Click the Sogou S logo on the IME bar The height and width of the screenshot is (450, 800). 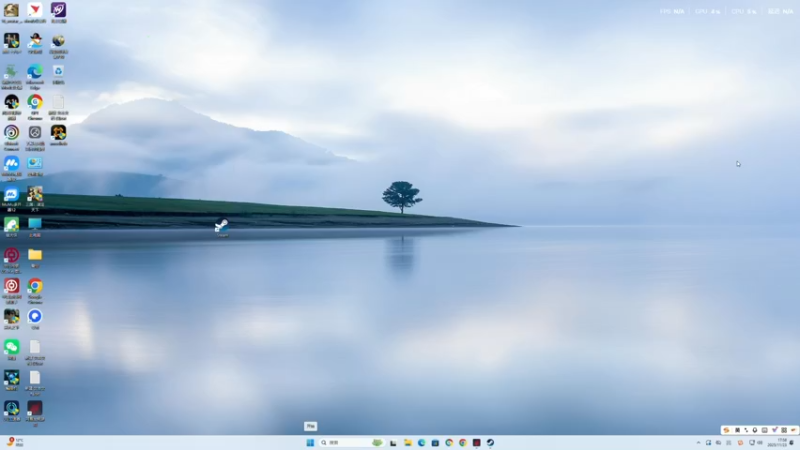pos(726,430)
